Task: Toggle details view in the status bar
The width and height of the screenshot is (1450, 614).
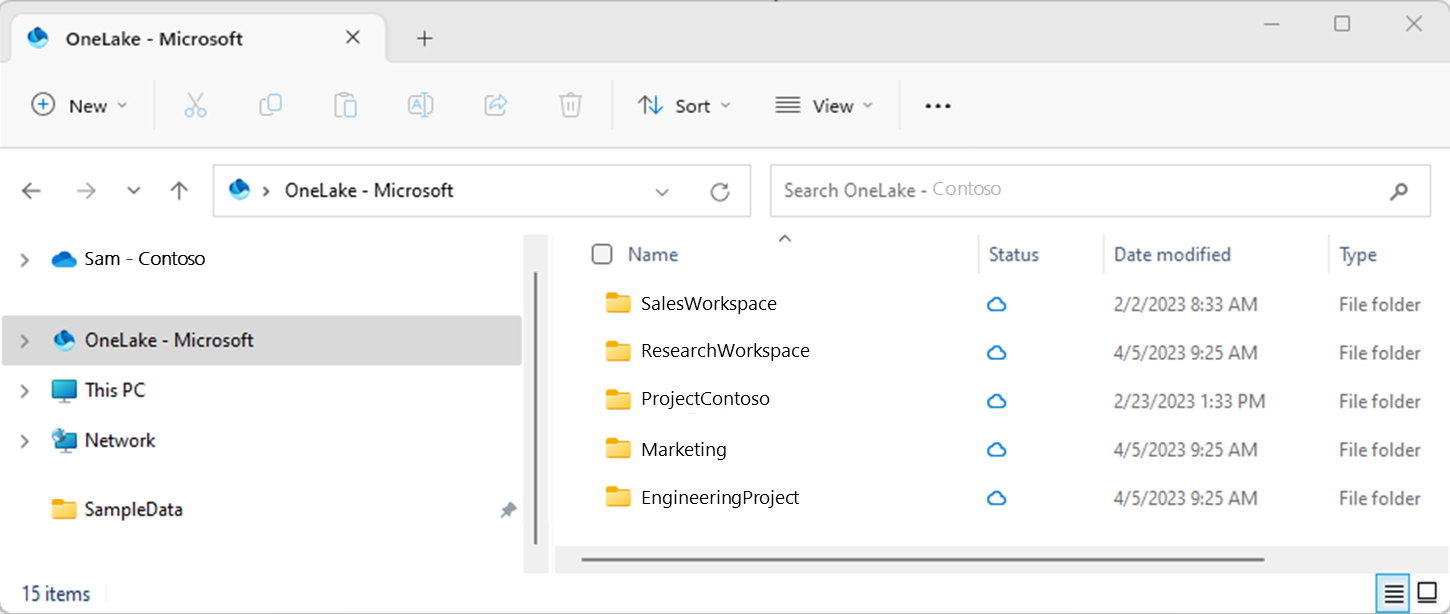Action: [1394, 594]
